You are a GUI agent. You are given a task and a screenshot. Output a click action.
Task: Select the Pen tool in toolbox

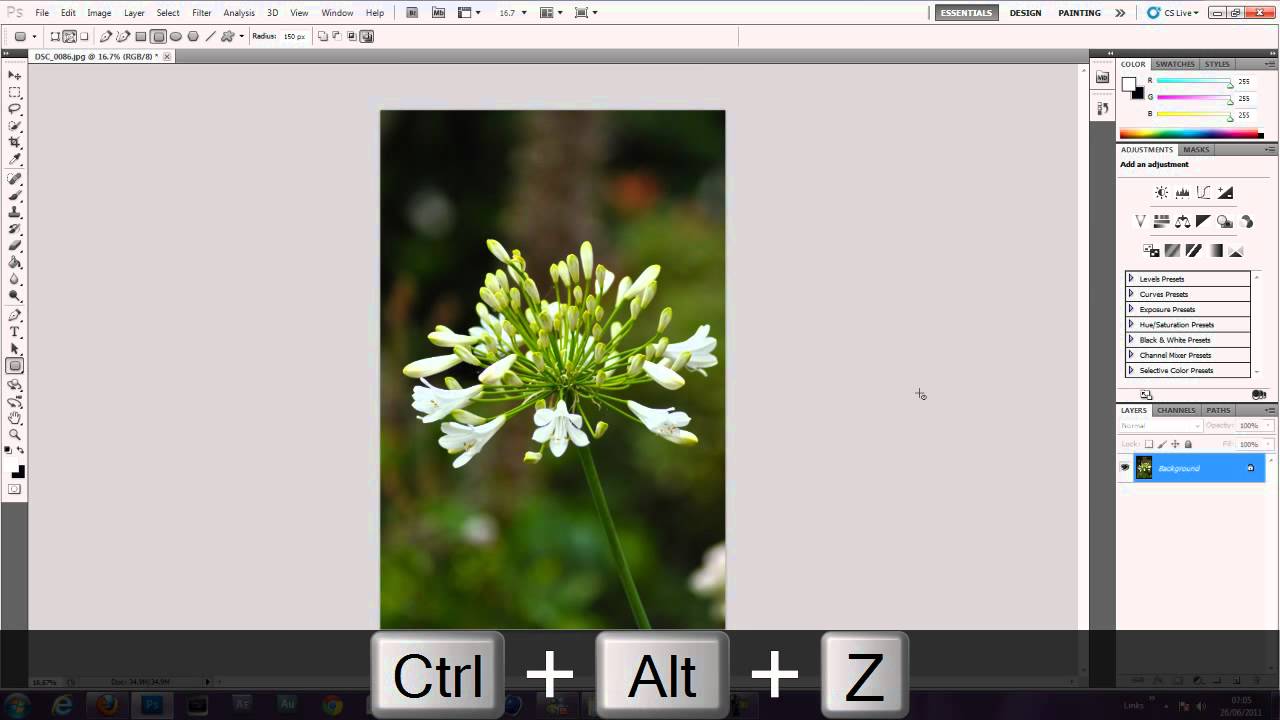pyautogui.click(x=15, y=315)
